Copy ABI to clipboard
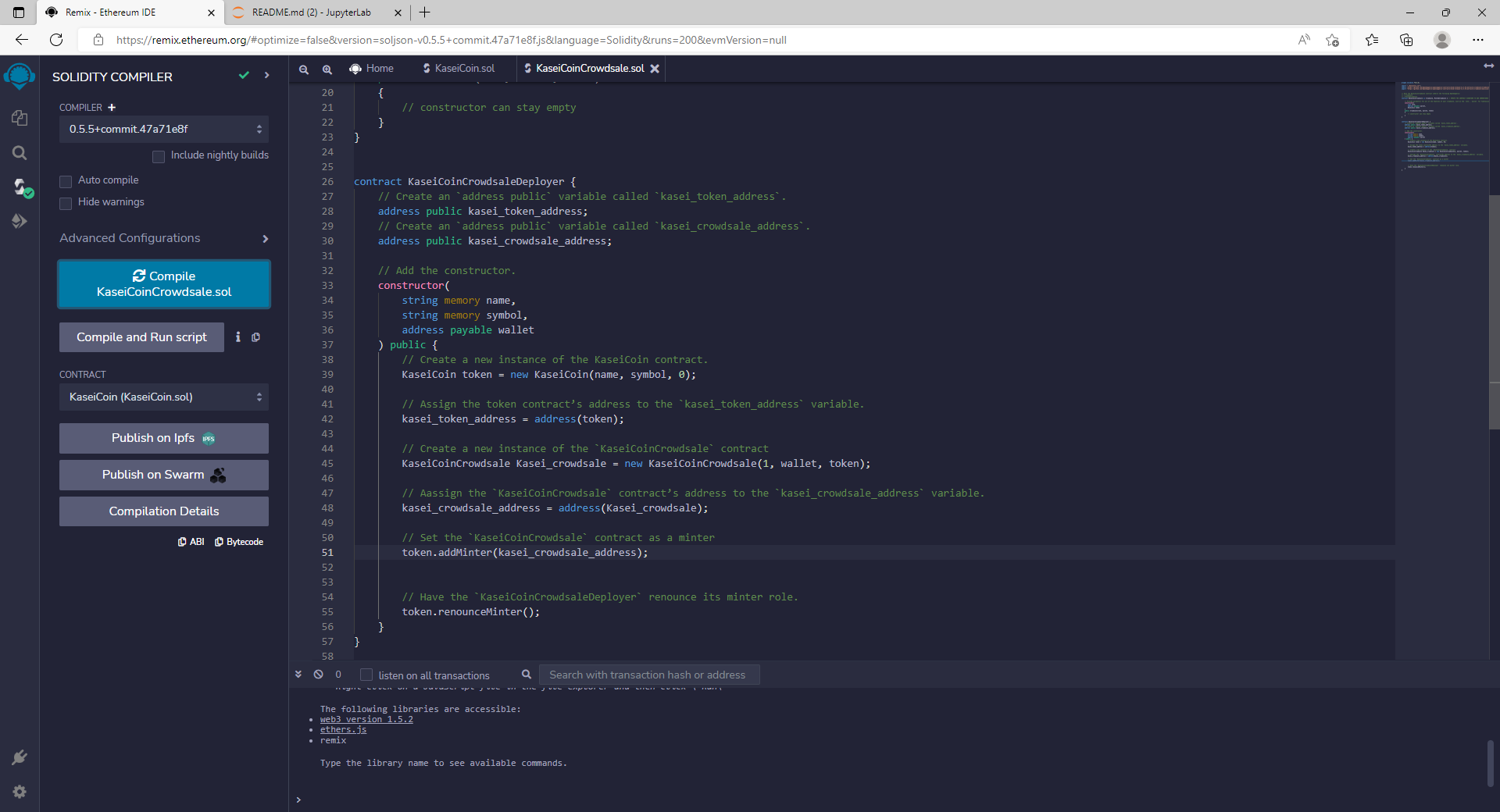This screenshot has width=1500, height=812. click(191, 542)
